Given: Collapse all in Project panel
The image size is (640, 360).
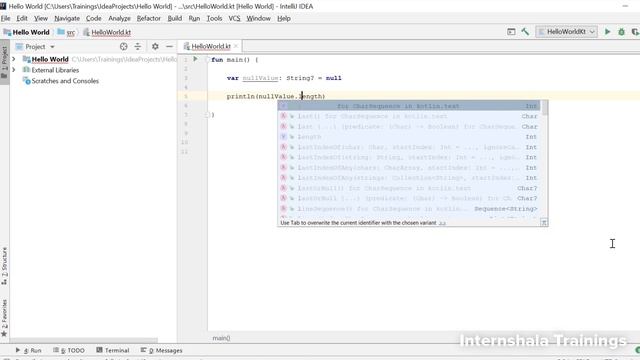Looking at the screenshot, I should click(138, 47).
